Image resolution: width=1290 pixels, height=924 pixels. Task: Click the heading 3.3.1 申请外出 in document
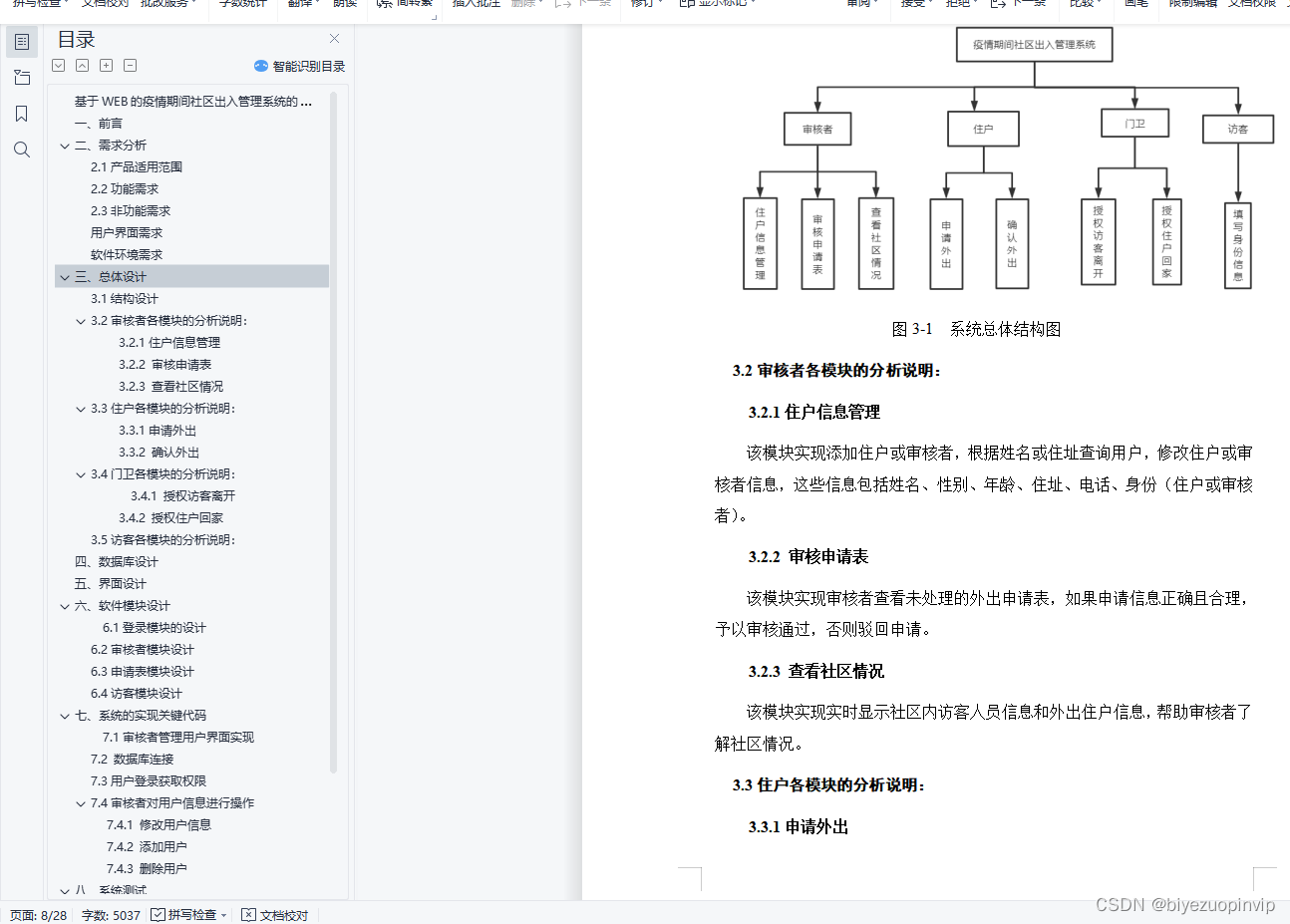(x=799, y=826)
